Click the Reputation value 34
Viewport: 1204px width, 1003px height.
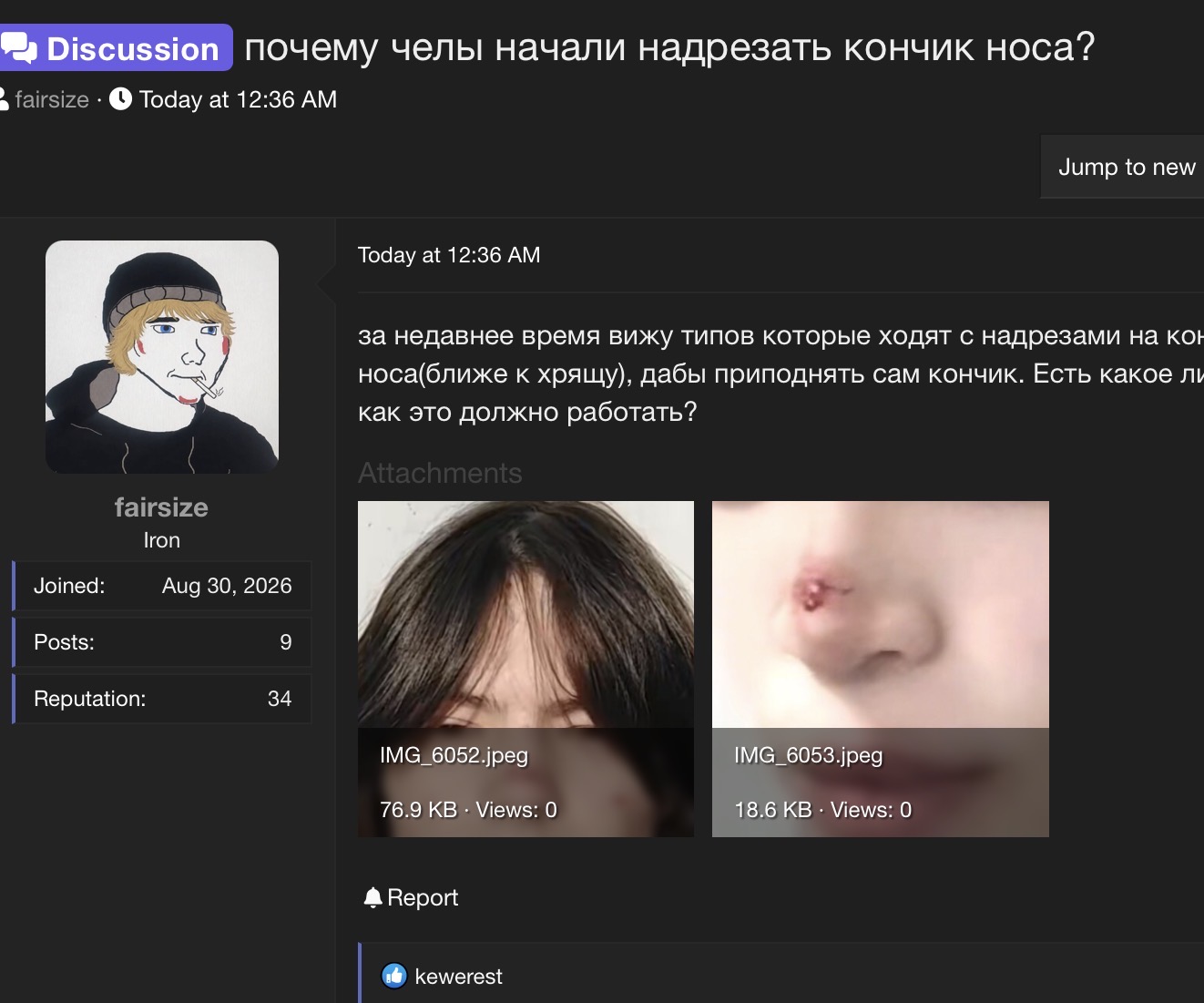point(280,699)
